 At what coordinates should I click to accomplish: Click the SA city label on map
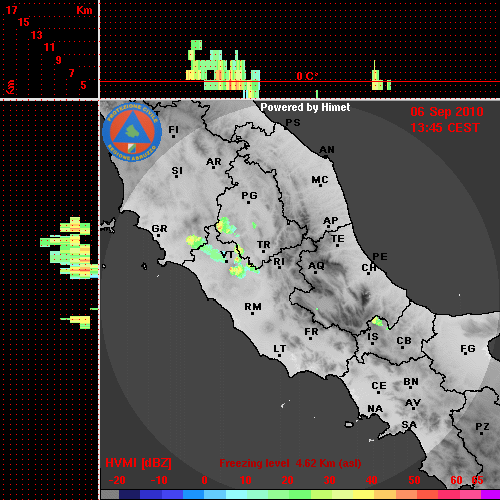(x=409, y=425)
